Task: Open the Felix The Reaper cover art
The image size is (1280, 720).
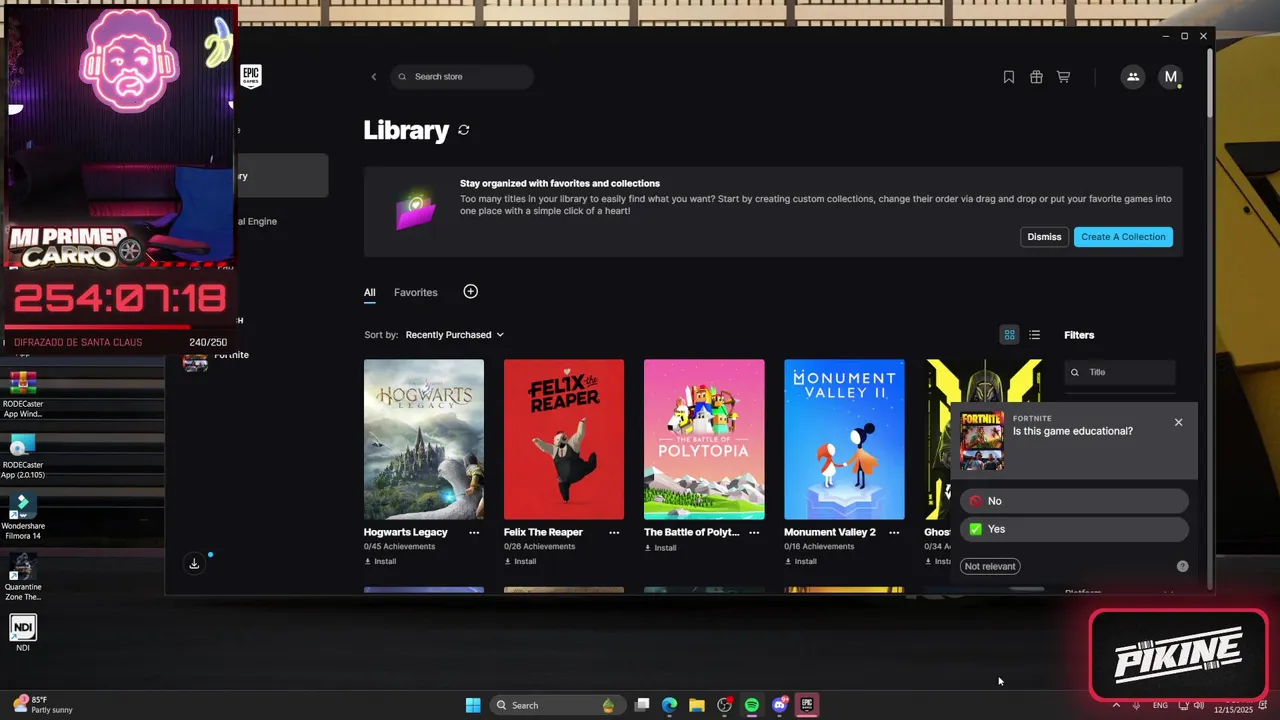Action: (x=564, y=440)
